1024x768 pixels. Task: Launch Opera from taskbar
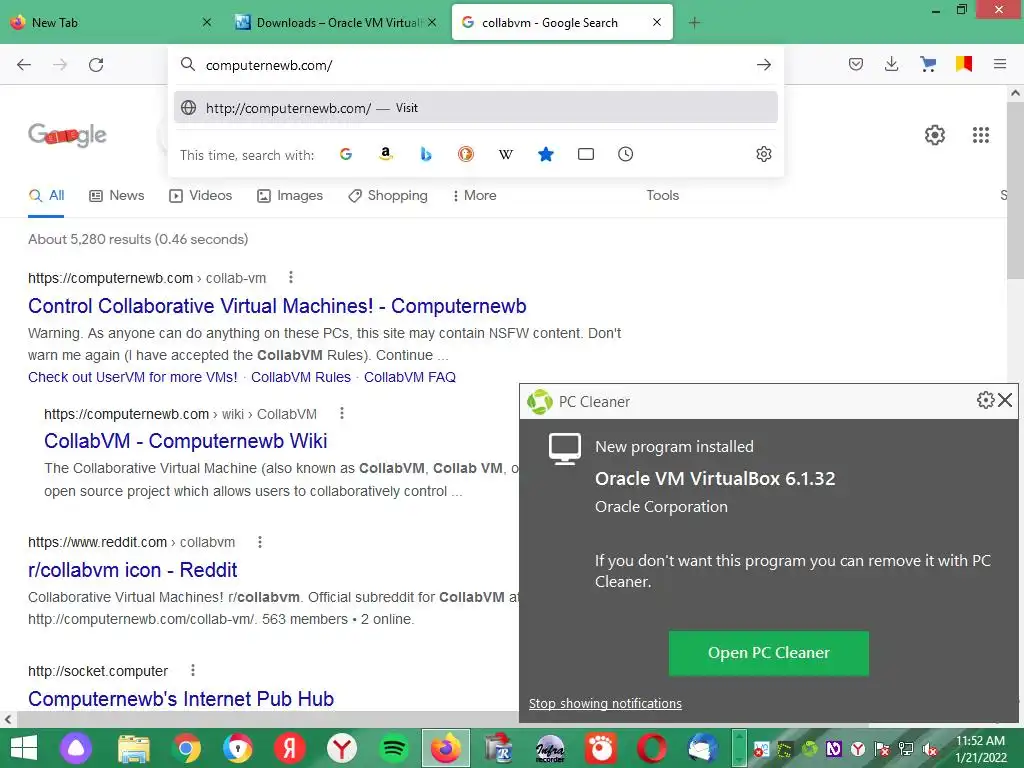pos(652,748)
